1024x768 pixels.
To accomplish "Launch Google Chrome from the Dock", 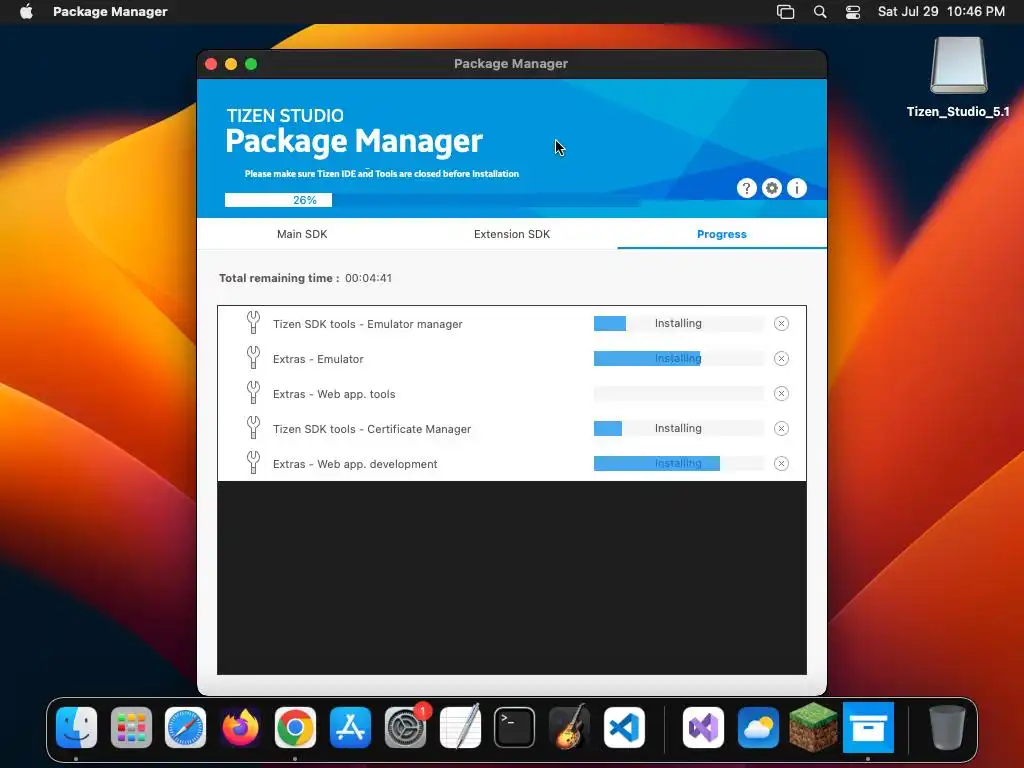I will tap(295, 727).
